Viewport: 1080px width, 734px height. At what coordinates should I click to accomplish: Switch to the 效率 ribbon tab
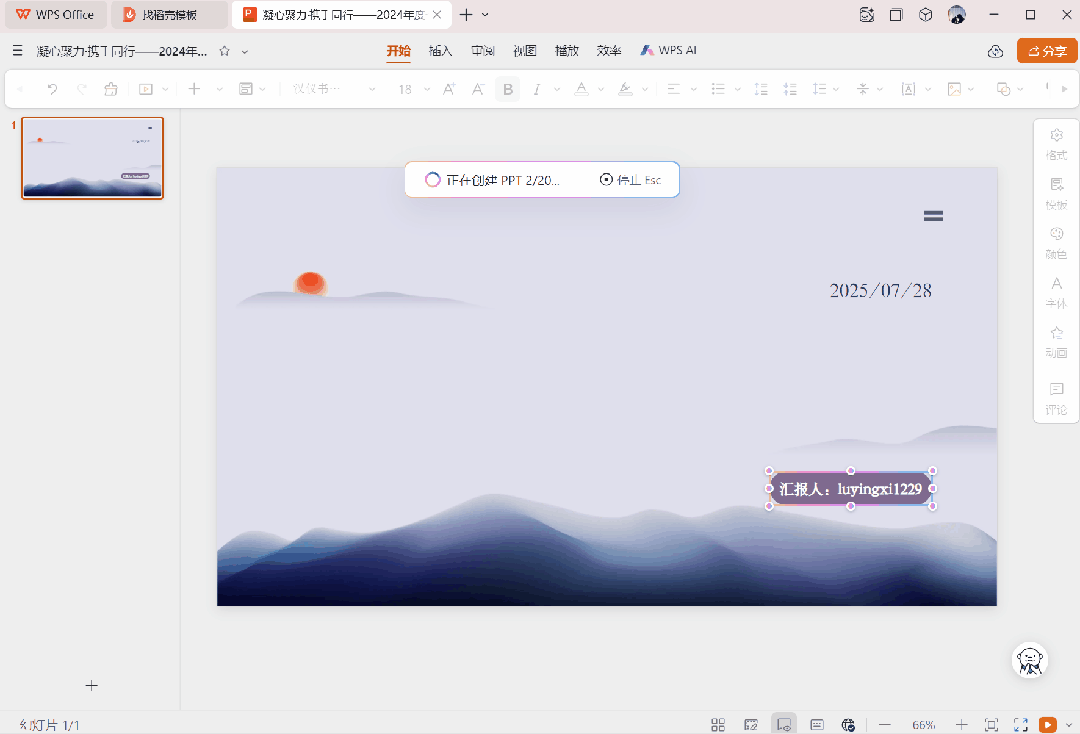609,51
